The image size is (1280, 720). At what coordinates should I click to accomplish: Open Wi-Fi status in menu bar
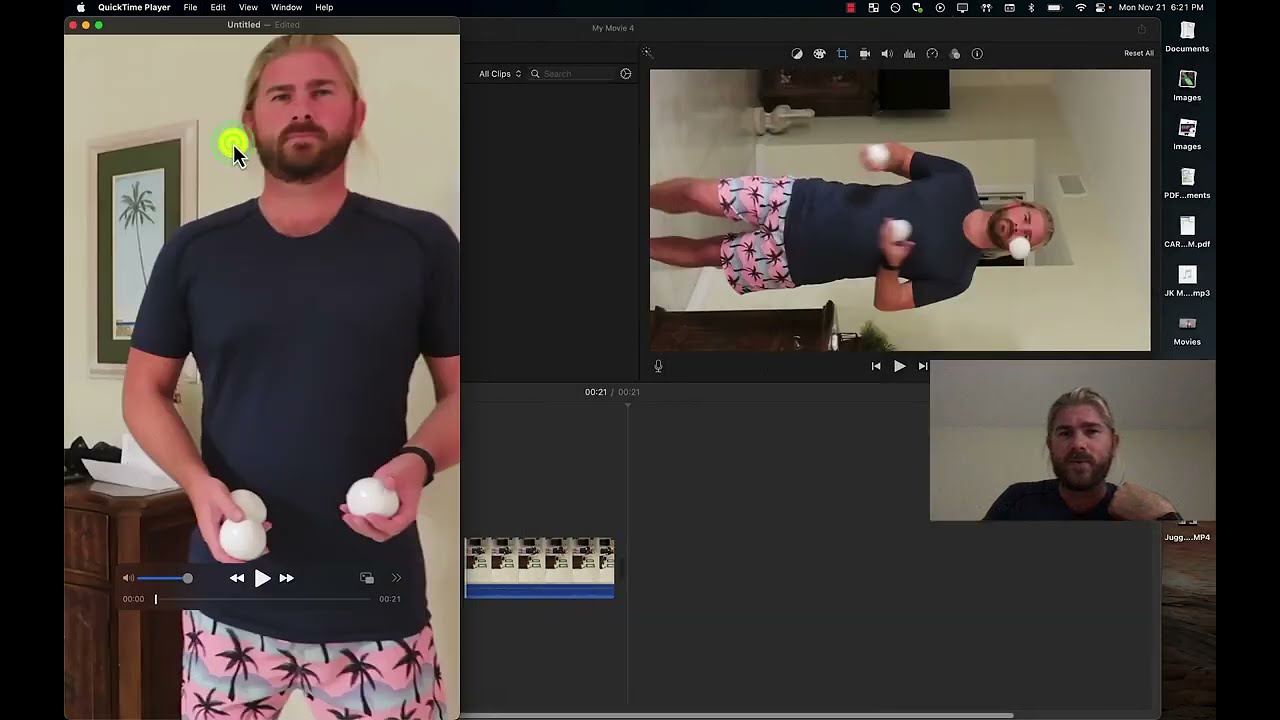1081,7
